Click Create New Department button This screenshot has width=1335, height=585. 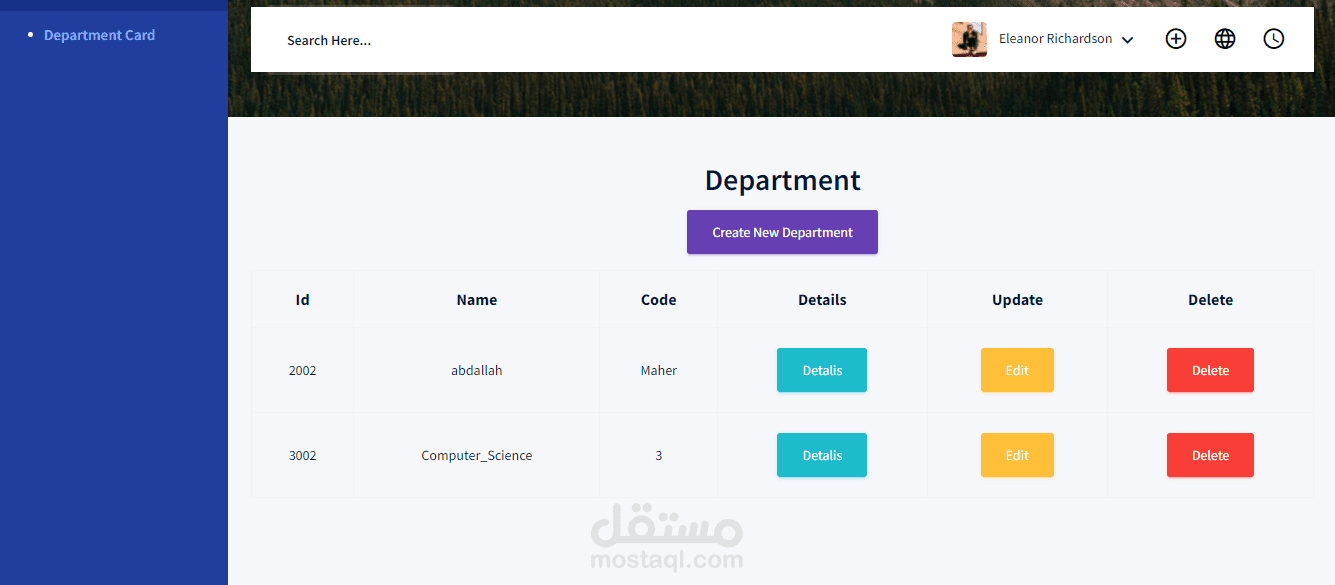point(782,232)
